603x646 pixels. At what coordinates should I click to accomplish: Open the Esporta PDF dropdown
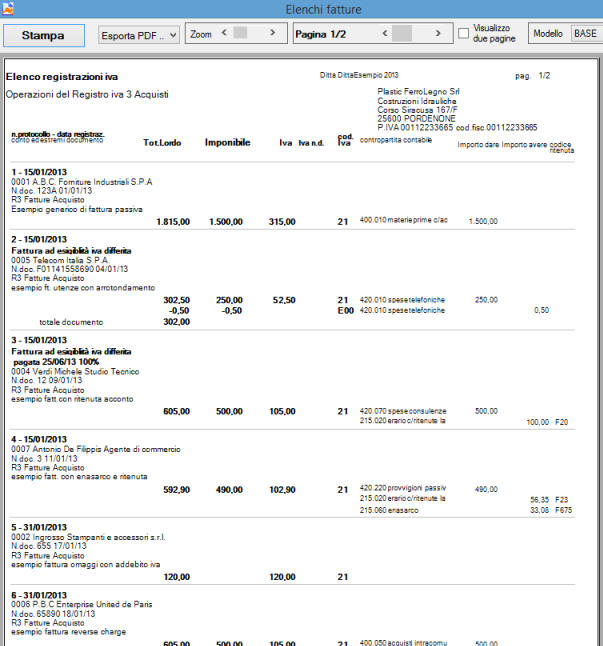(x=138, y=35)
